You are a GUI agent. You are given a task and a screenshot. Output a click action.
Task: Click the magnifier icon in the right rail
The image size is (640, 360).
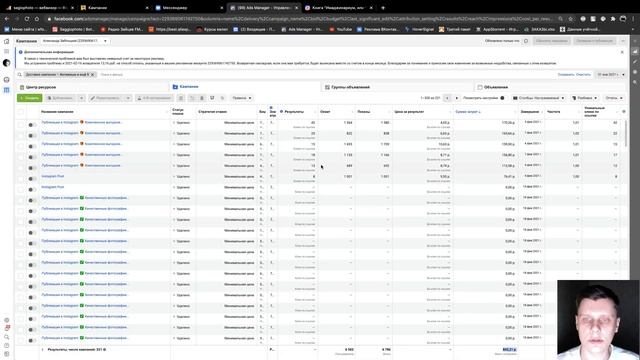click(635, 82)
